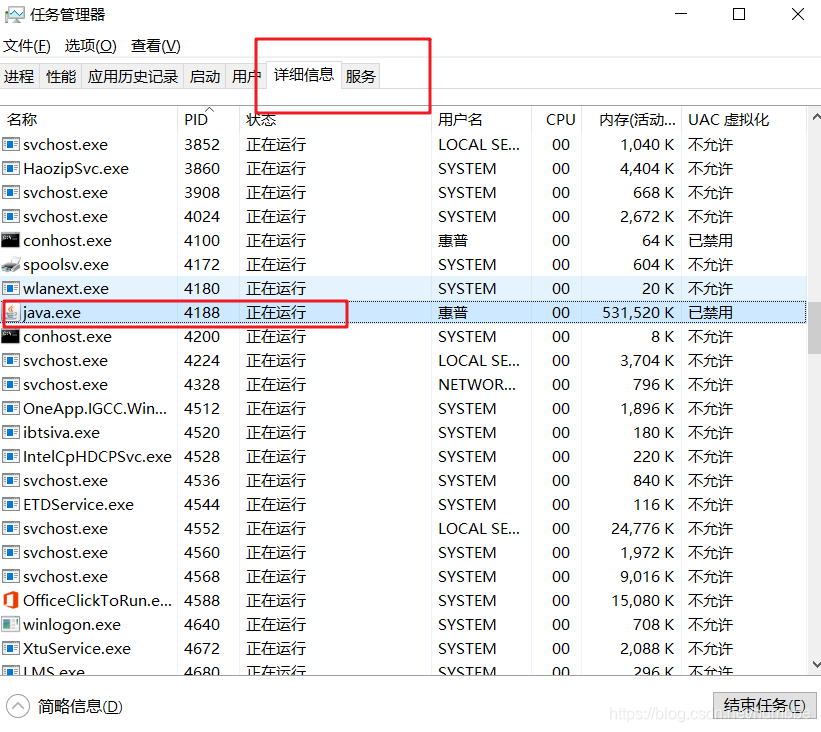Switch to the 启动 tab
Image resolution: width=821 pixels, height=732 pixels.
tap(204, 76)
